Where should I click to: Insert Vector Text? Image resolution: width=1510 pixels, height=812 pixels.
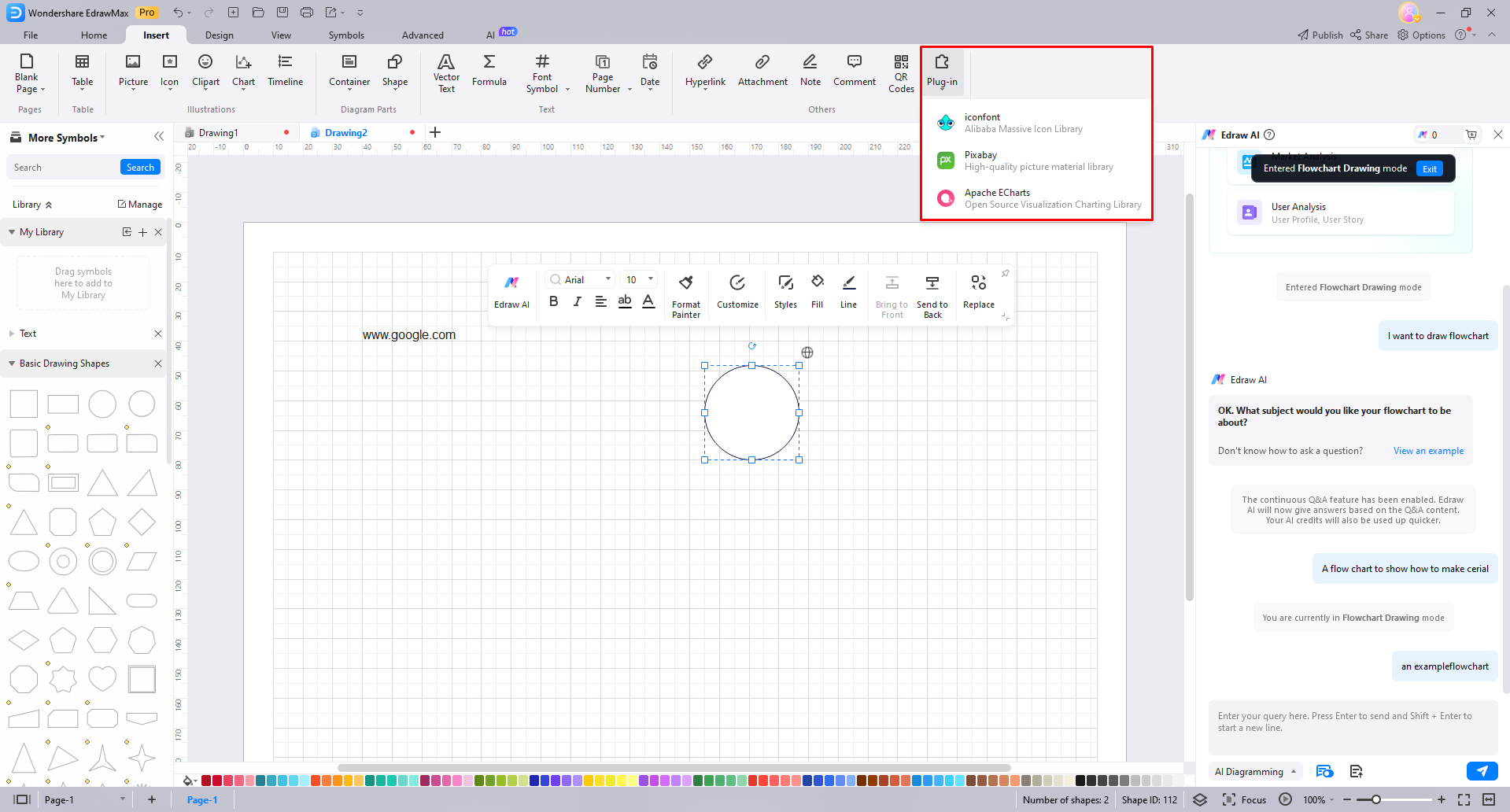446,73
